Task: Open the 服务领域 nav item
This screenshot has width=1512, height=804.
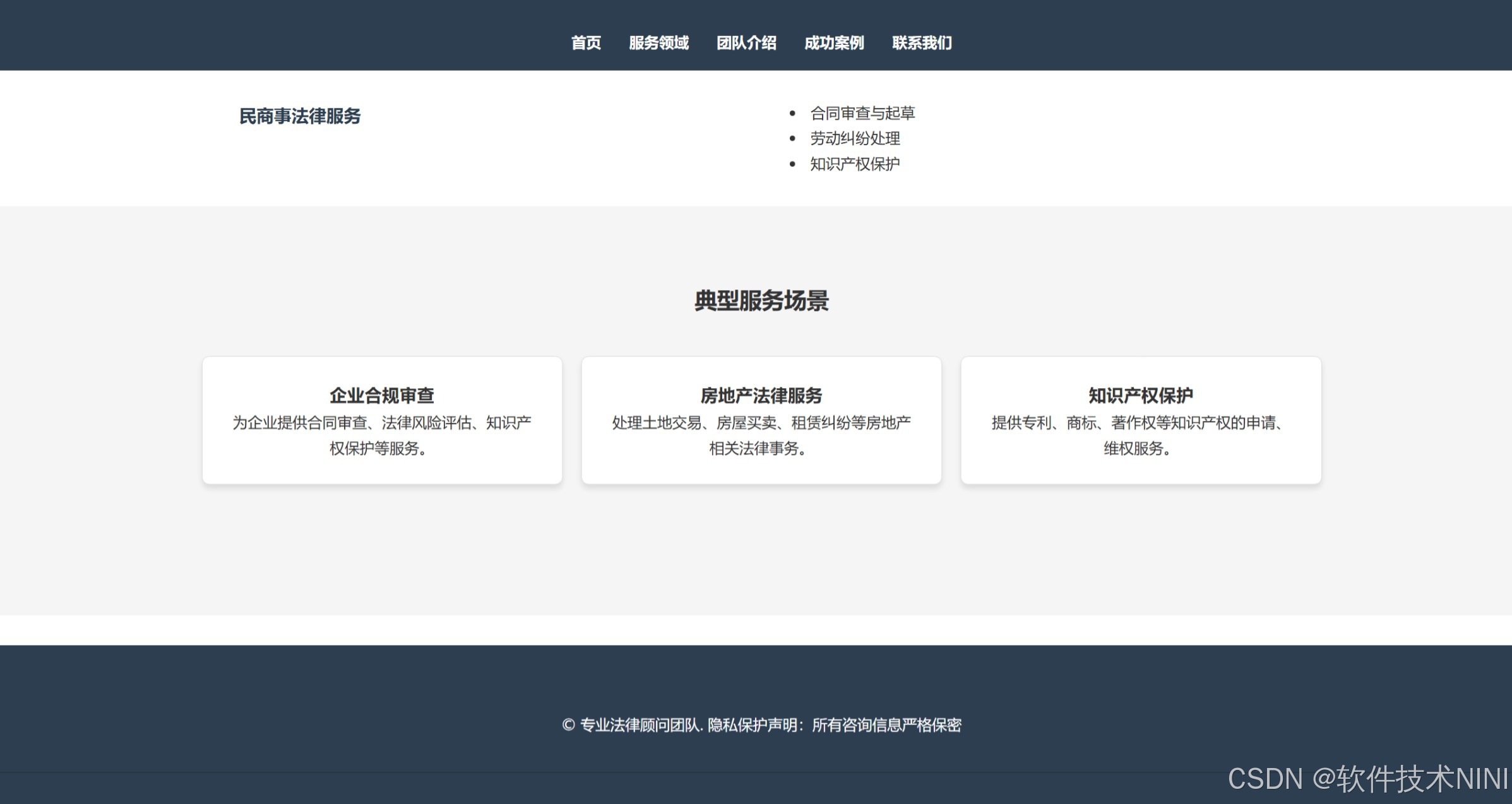Action: [658, 43]
